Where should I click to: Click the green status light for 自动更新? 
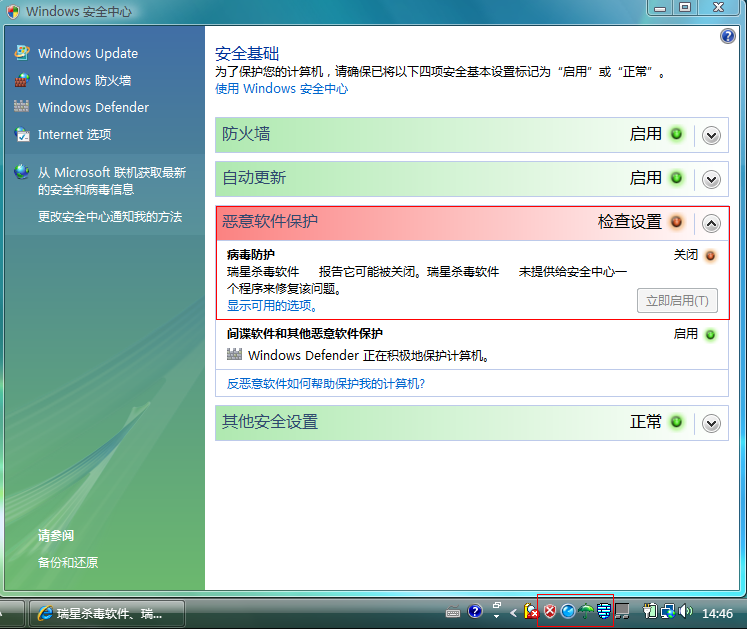tap(676, 178)
